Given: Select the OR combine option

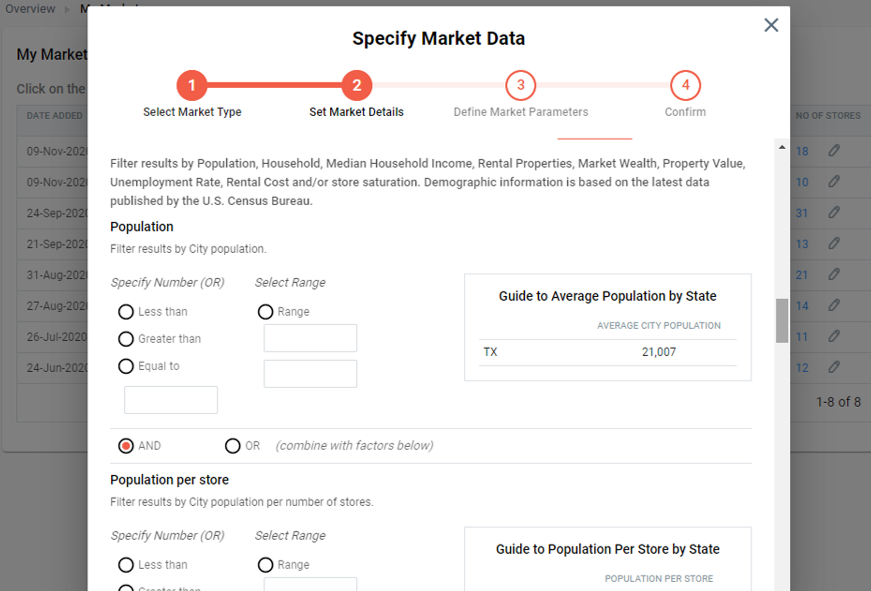Looking at the screenshot, I should [233, 446].
